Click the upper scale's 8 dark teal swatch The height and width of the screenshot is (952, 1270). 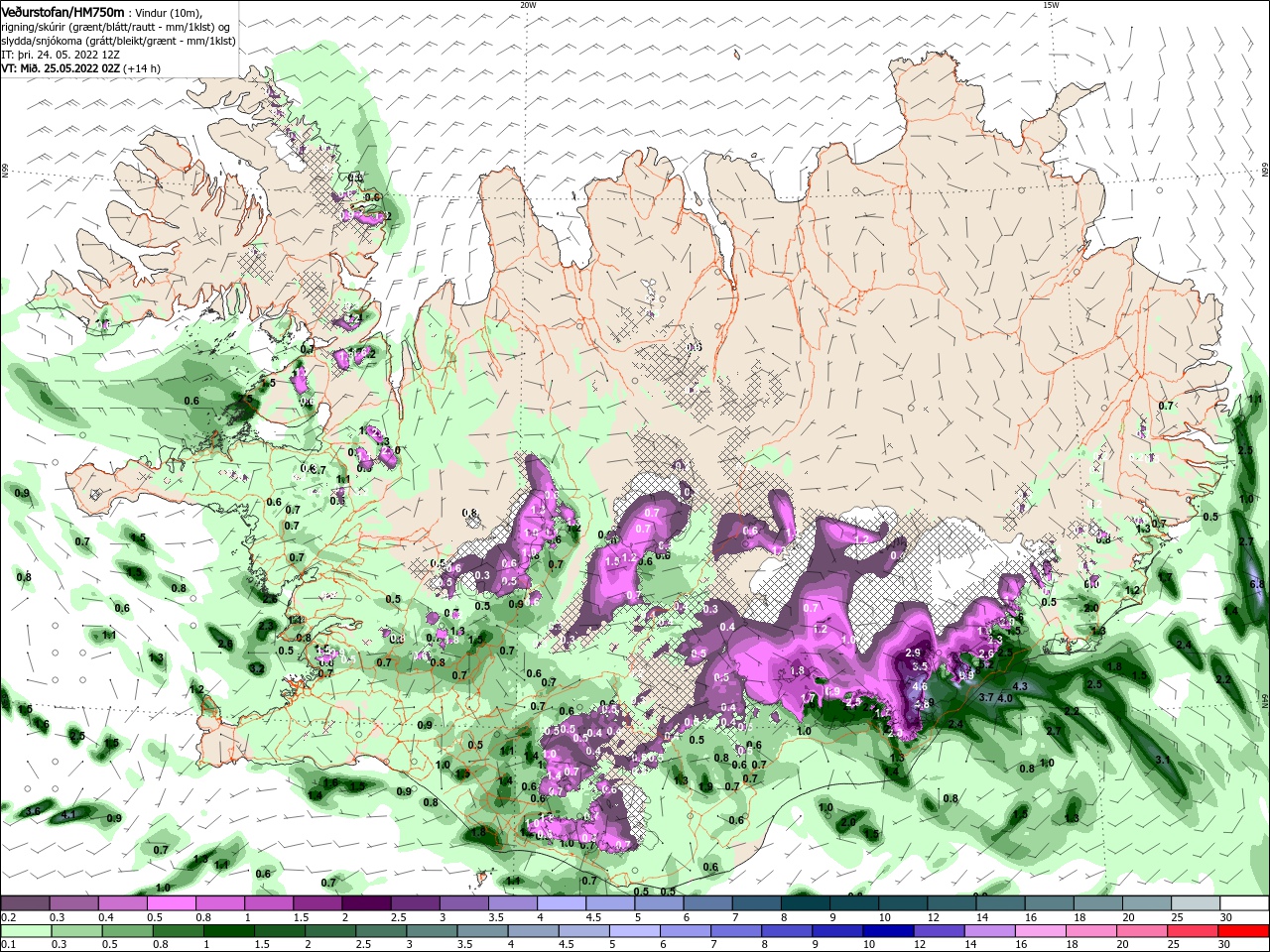click(805, 903)
